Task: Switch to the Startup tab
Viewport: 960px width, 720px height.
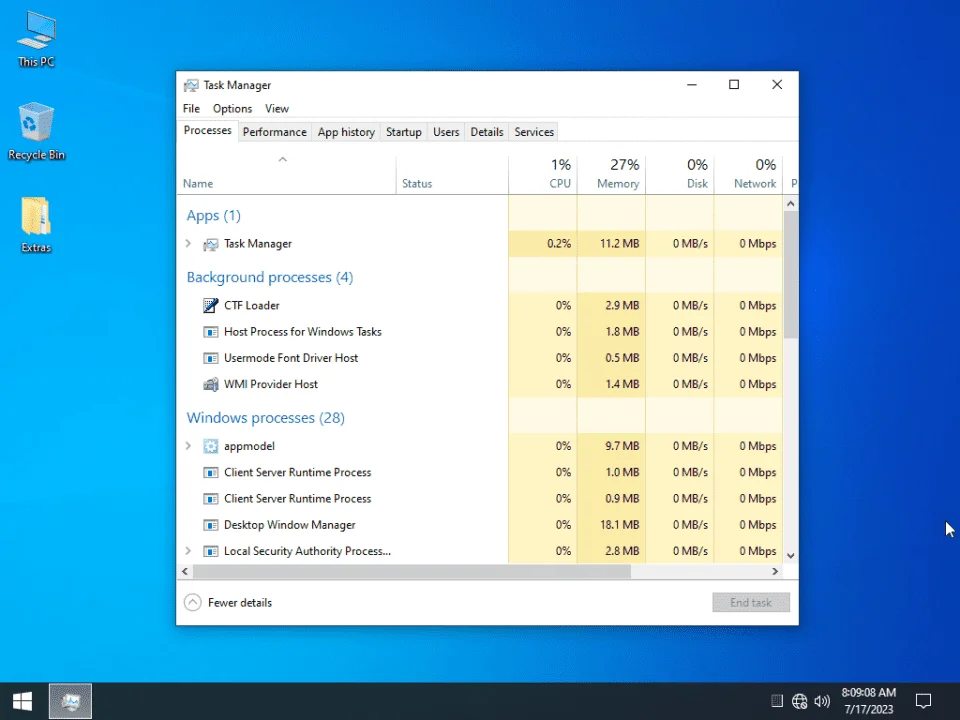Action: [x=403, y=132]
